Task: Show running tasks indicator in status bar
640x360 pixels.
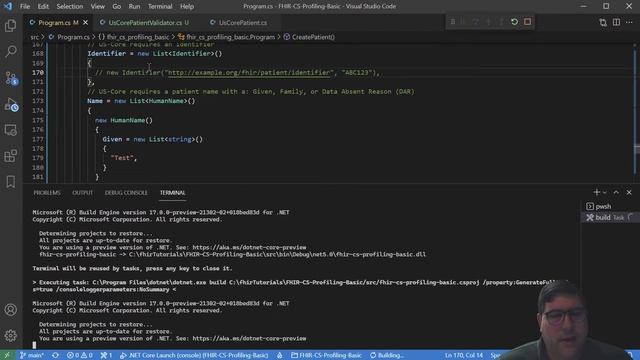Action: (106, 355)
